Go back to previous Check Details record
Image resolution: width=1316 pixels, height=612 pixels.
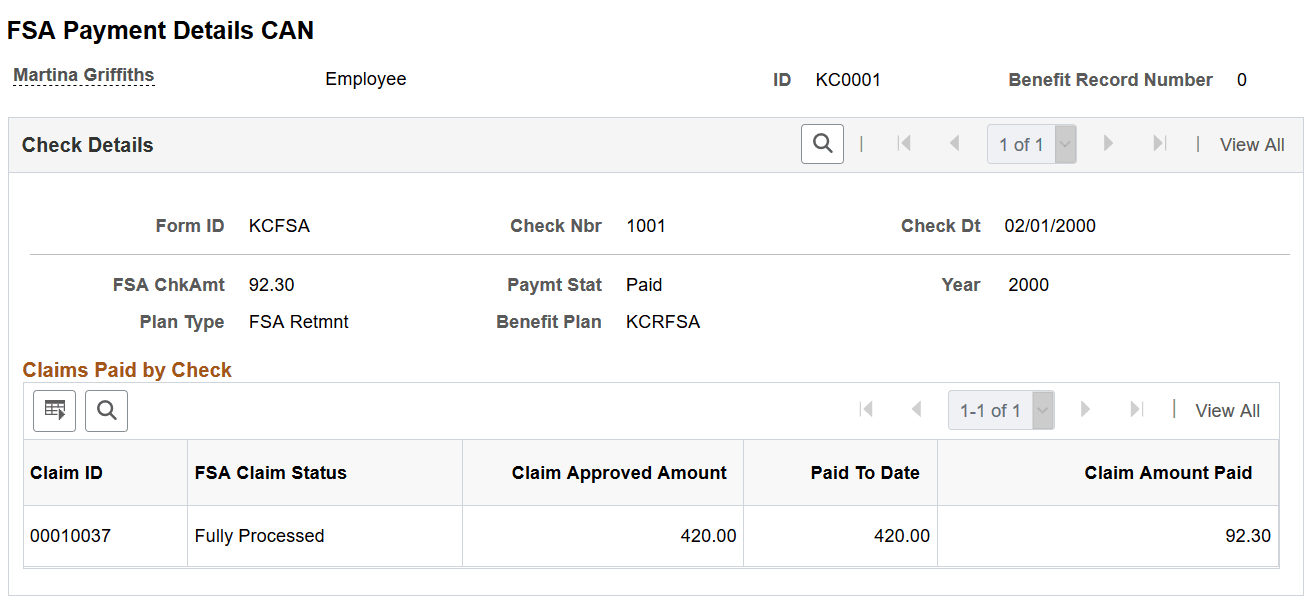pos(955,143)
